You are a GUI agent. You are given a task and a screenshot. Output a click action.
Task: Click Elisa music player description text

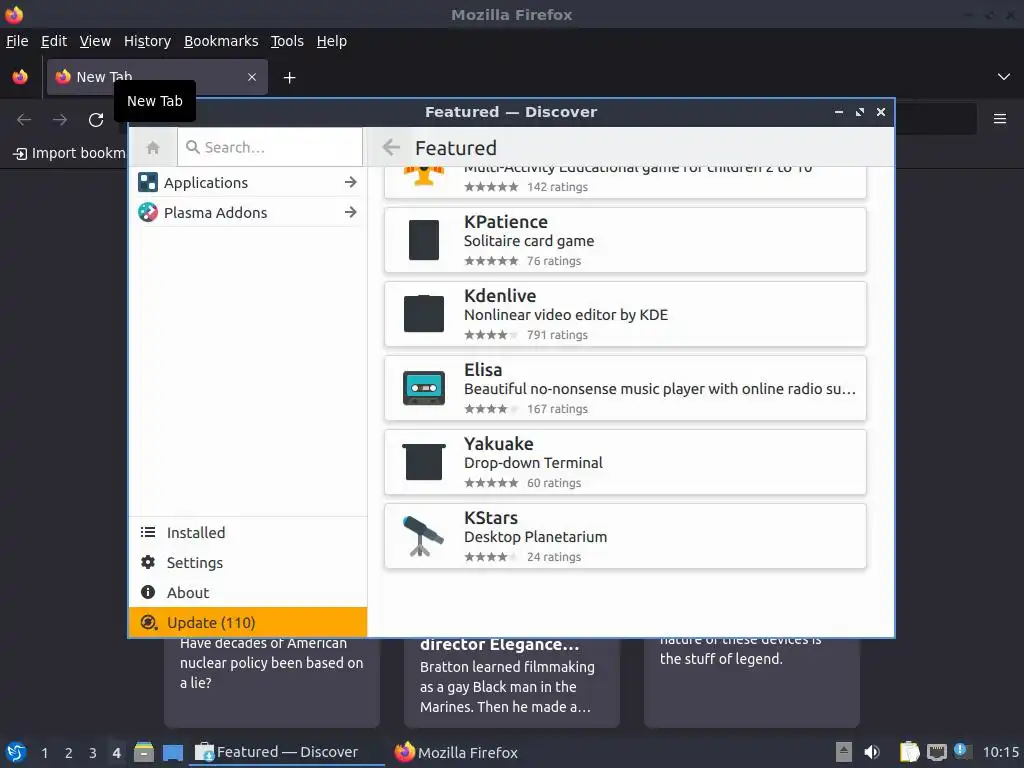[660, 389]
